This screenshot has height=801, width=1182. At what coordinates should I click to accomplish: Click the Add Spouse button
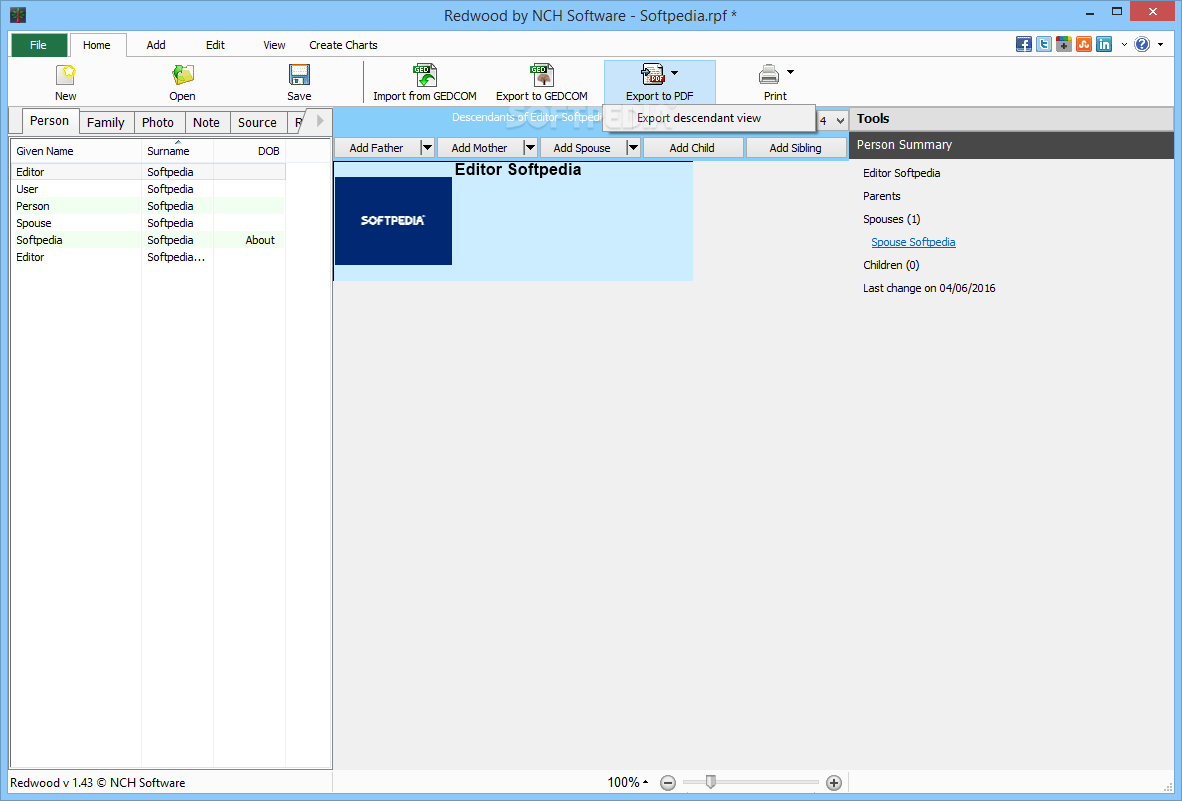582,148
